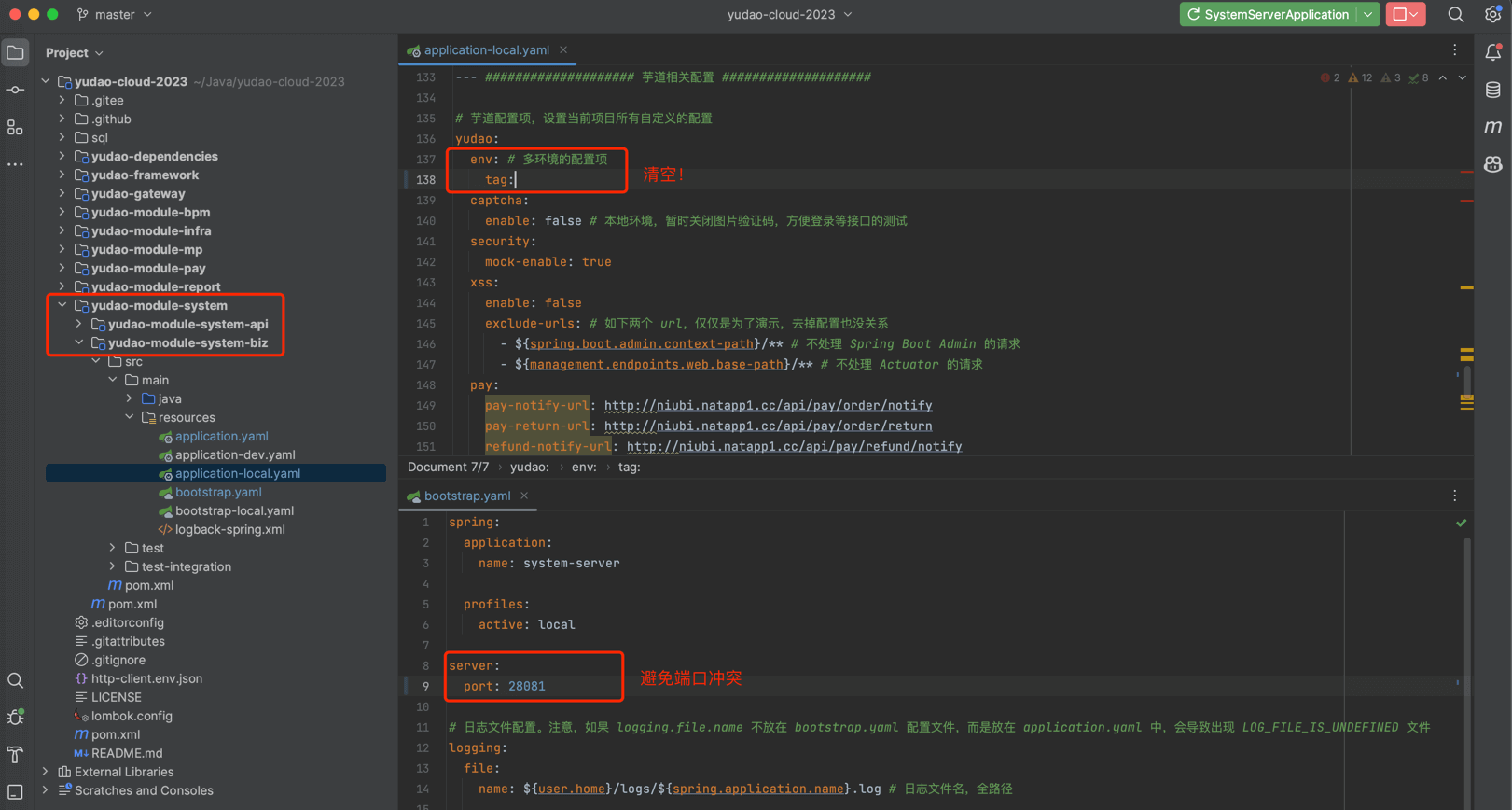Open the Commit tool window icon
The image size is (1512, 810).
(15, 90)
